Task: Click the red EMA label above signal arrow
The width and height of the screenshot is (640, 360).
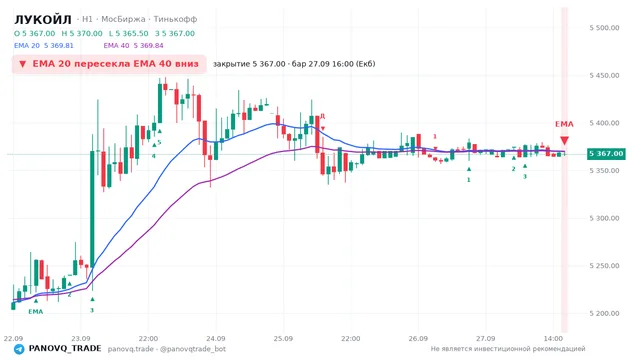Action: click(564, 124)
